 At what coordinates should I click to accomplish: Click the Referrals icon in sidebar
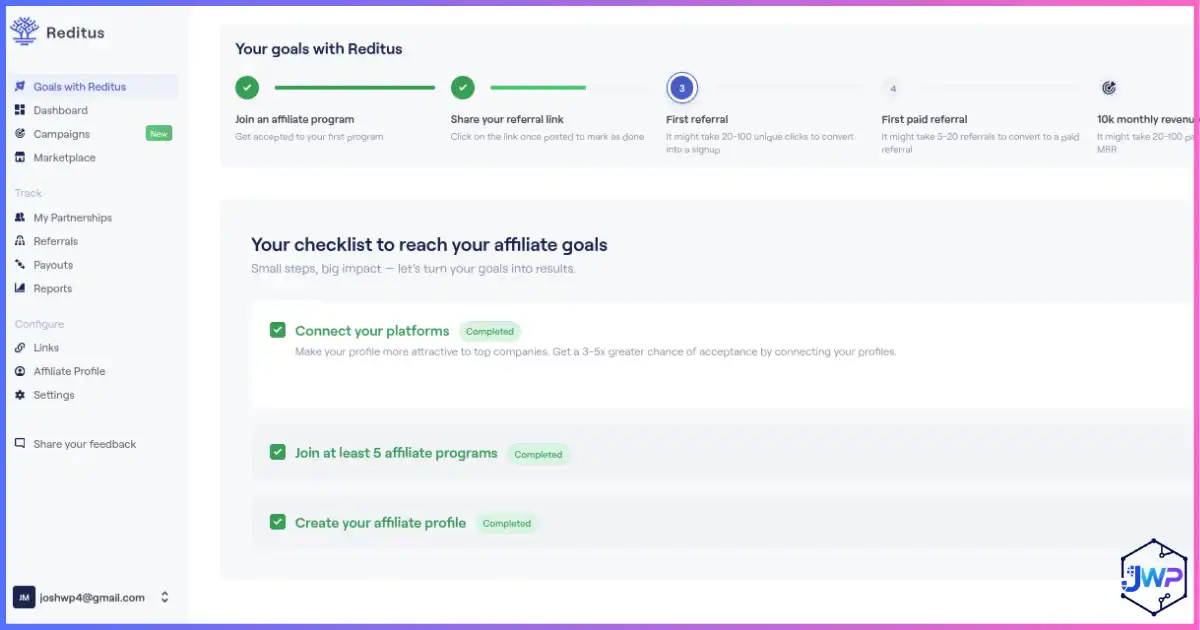[20, 241]
